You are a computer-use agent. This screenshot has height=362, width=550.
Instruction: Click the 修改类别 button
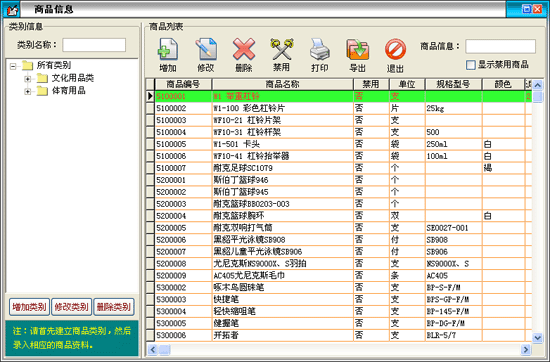tap(72, 307)
